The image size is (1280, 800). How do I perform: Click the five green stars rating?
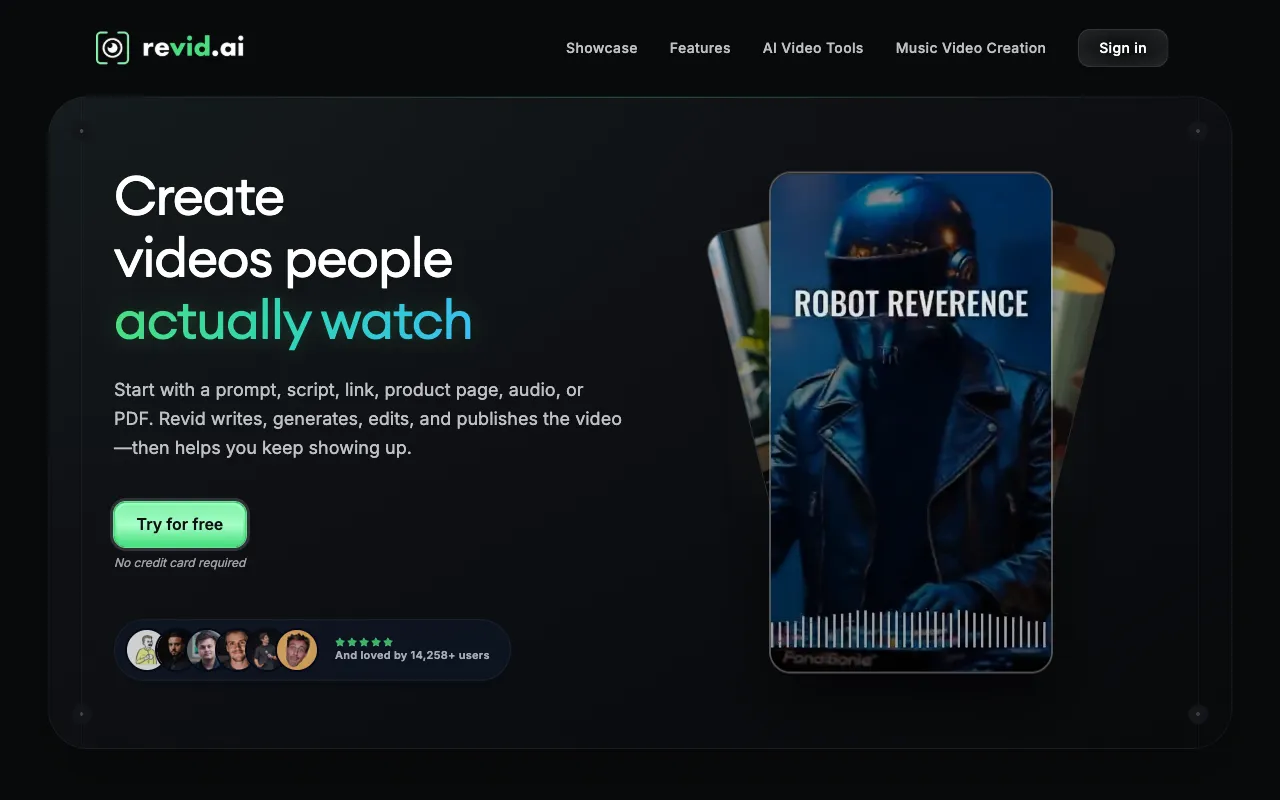tap(364, 642)
